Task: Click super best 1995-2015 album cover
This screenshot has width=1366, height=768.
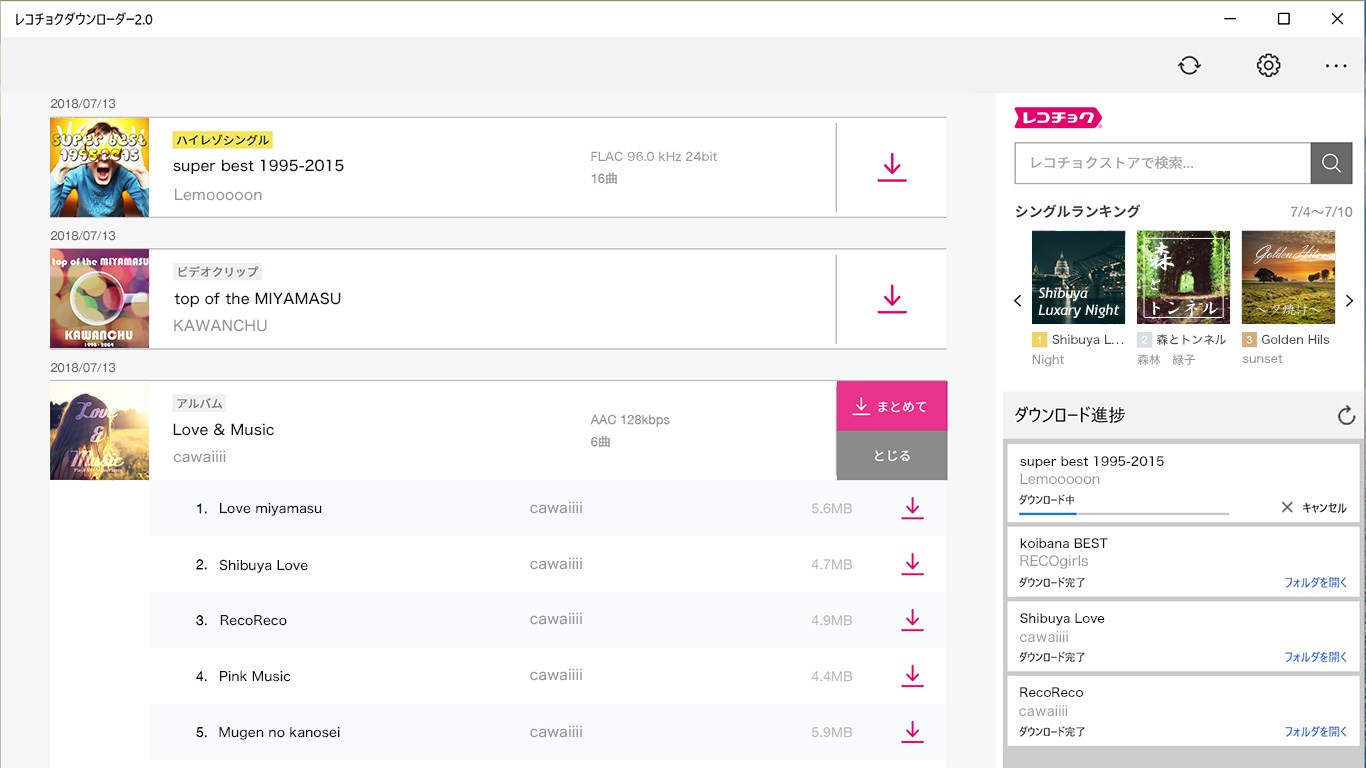Action: click(99, 167)
